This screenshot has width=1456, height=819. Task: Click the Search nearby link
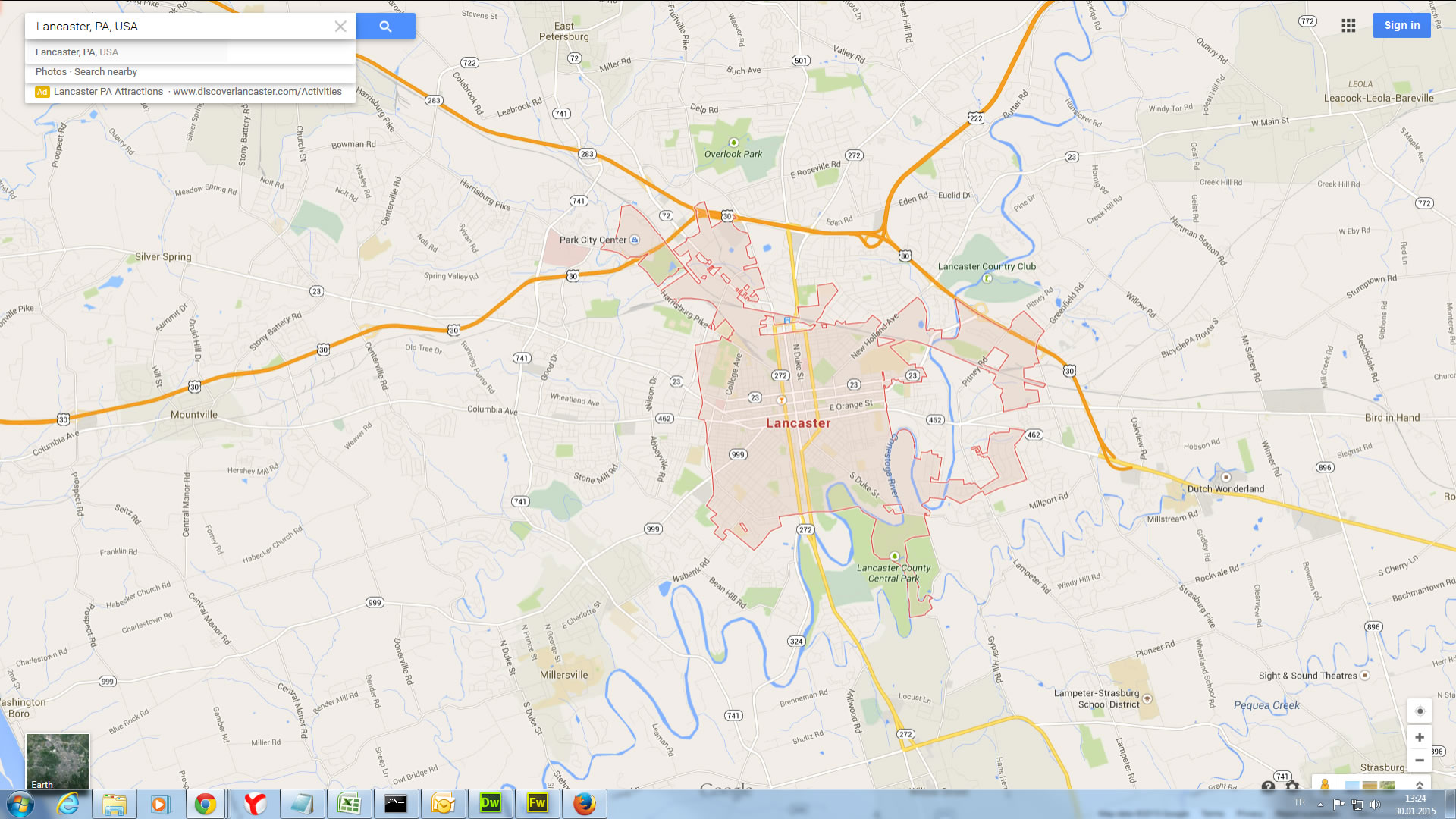(x=105, y=72)
